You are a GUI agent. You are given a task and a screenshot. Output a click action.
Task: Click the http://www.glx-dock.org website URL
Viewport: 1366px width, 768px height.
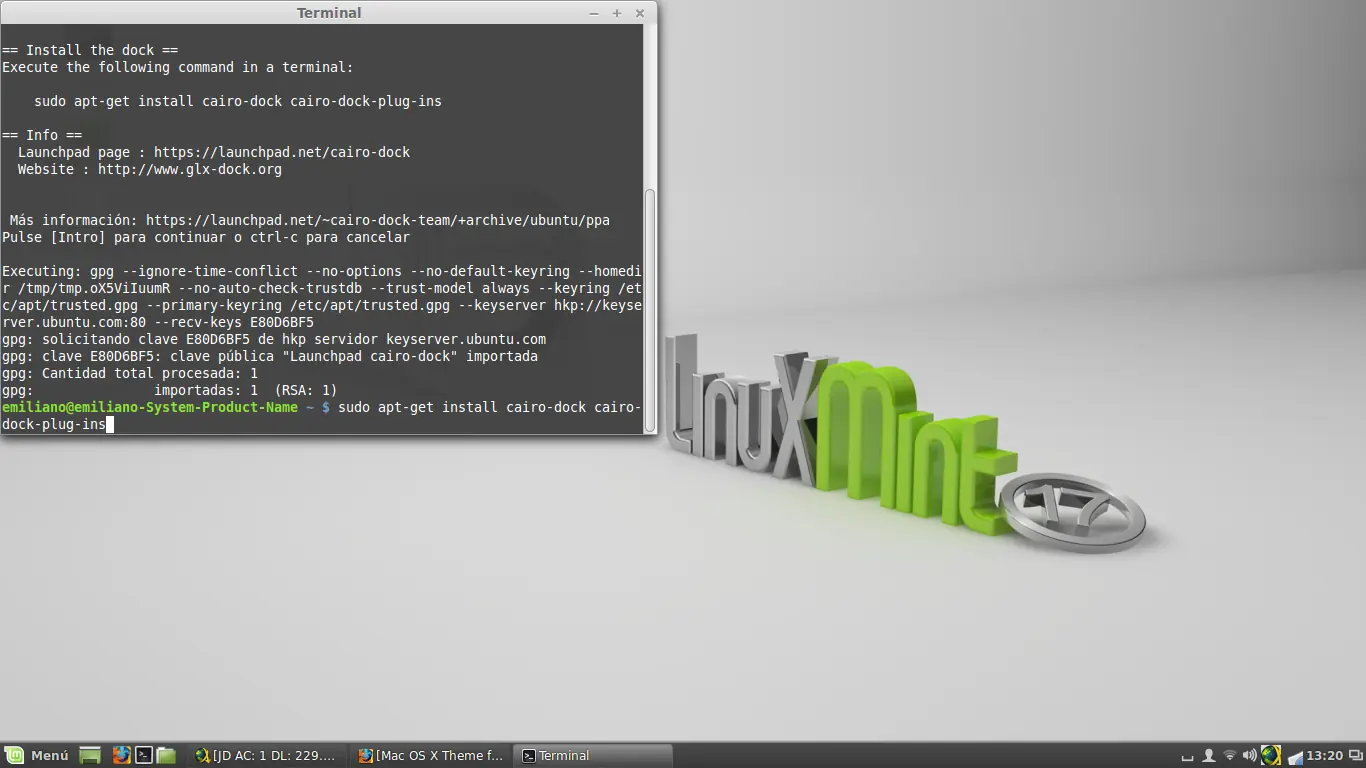click(190, 169)
